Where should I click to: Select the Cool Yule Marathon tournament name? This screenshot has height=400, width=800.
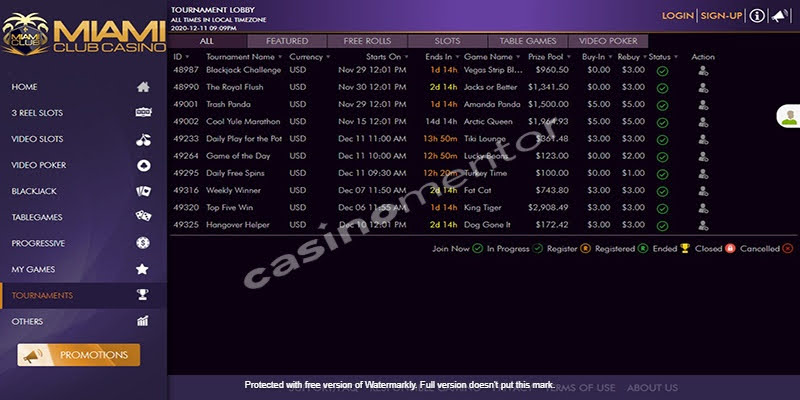[243, 121]
